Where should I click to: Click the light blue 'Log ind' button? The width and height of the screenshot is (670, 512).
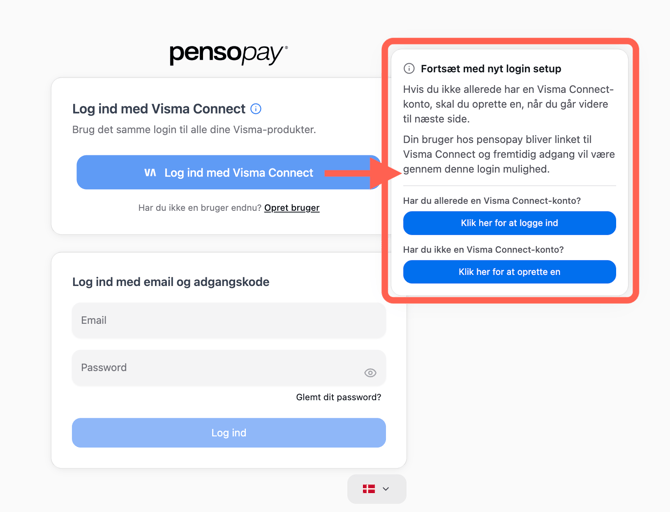tap(229, 433)
